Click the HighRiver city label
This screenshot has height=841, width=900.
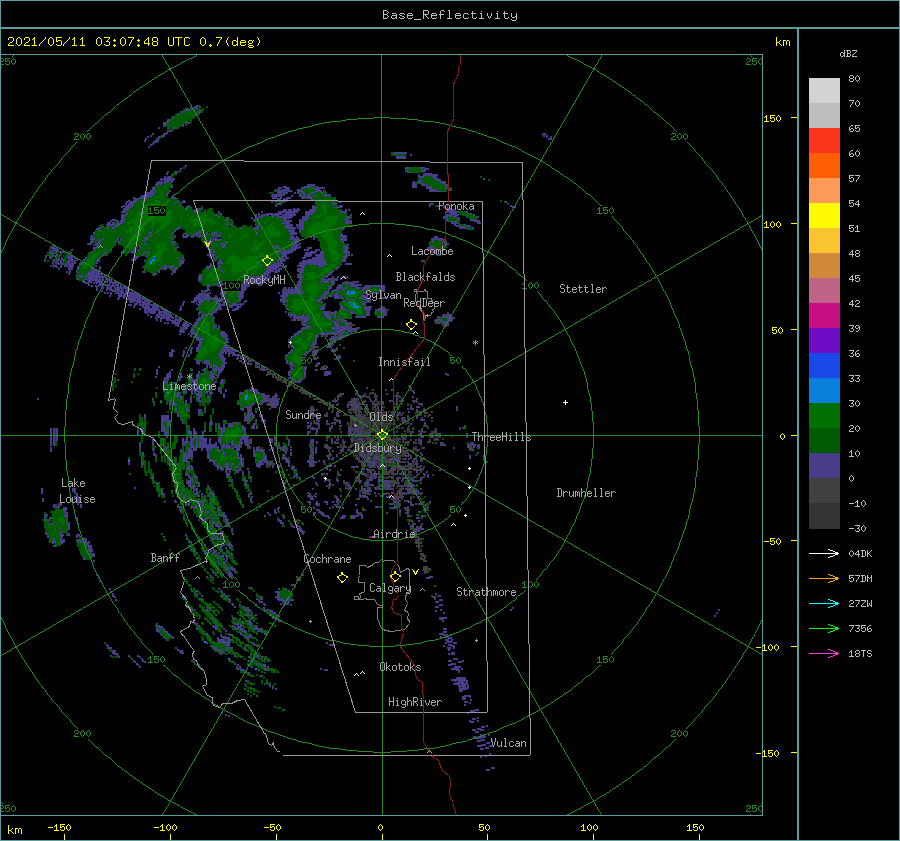click(x=415, y=702)
